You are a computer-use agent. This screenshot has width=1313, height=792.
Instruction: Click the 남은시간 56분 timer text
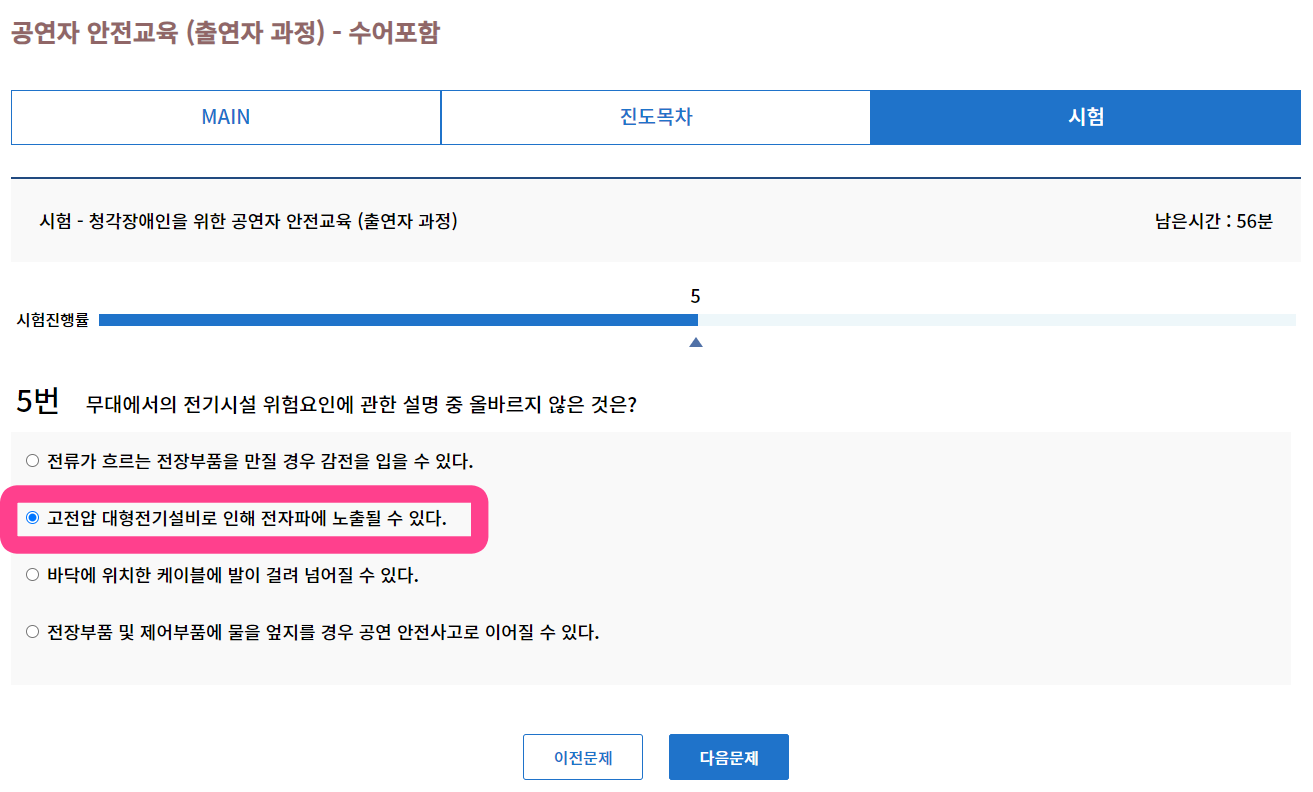(x=1213, y=221)
